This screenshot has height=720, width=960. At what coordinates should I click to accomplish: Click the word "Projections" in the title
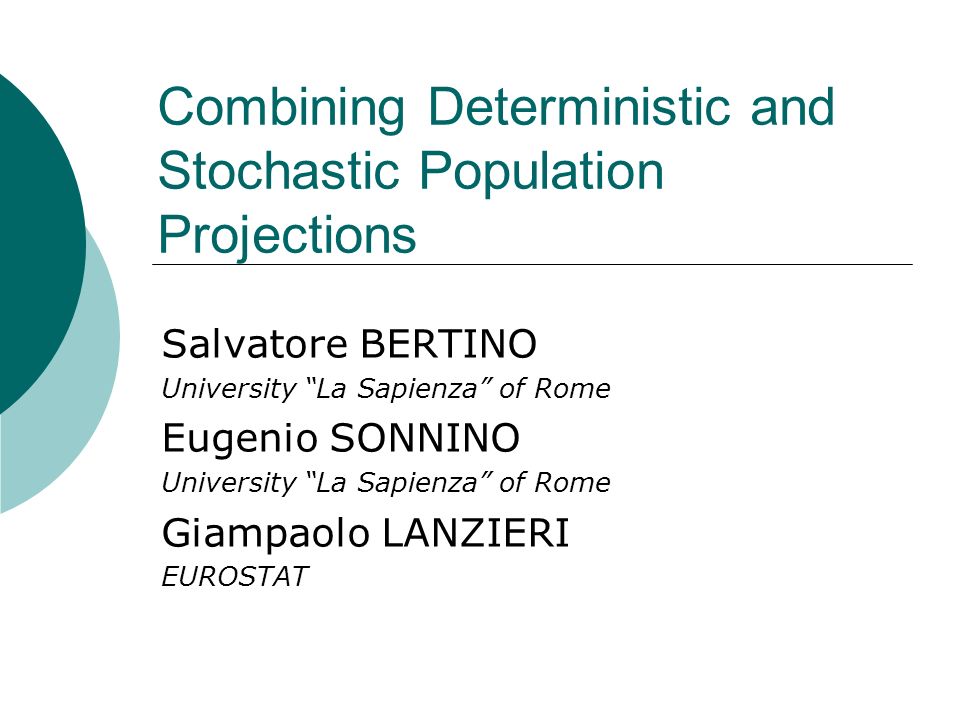click(287, 238)
